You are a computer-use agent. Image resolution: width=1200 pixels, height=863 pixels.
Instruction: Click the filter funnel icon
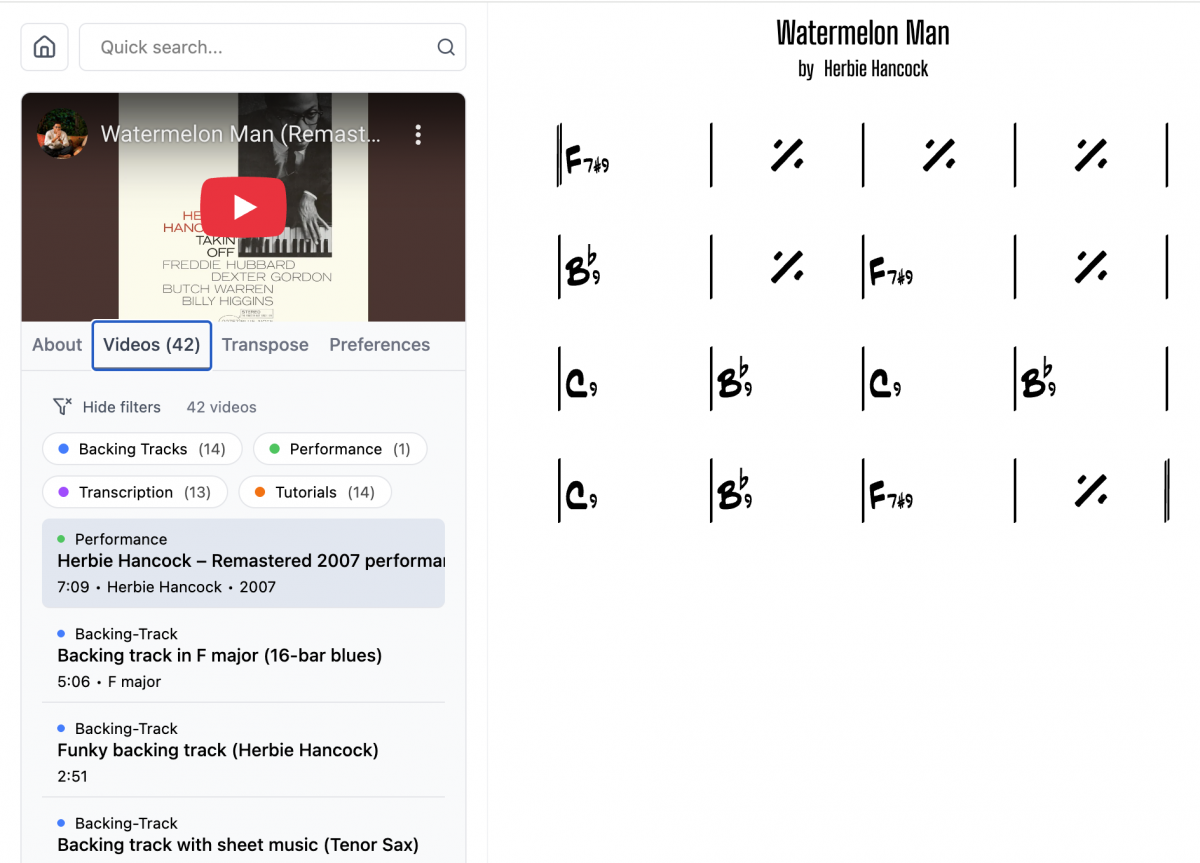point(63,407)
